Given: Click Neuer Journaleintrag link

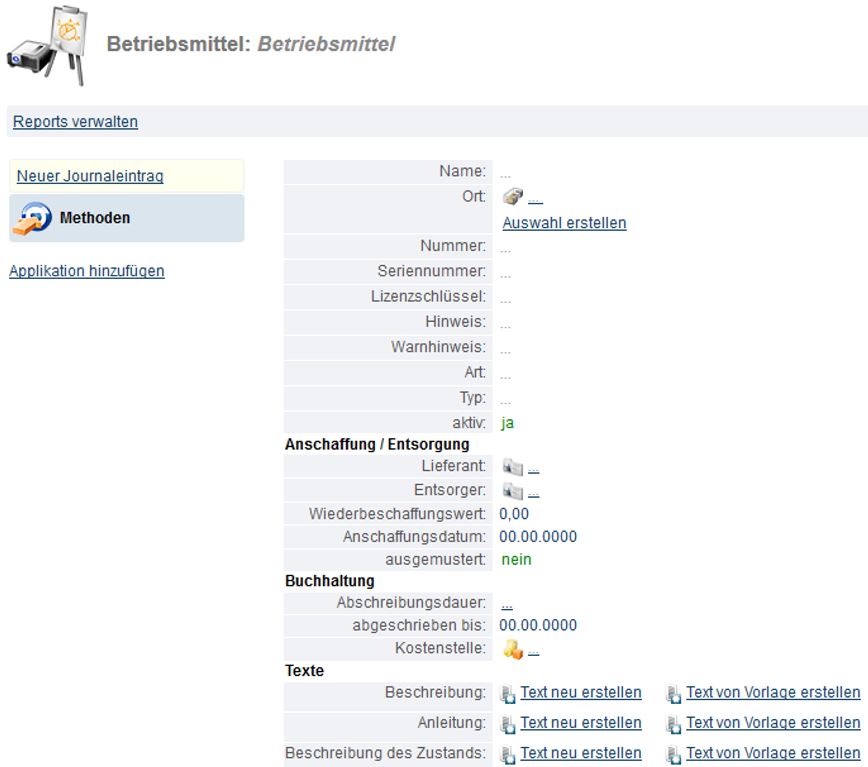Looking at the screenshot, I should [x=90, y=176].
